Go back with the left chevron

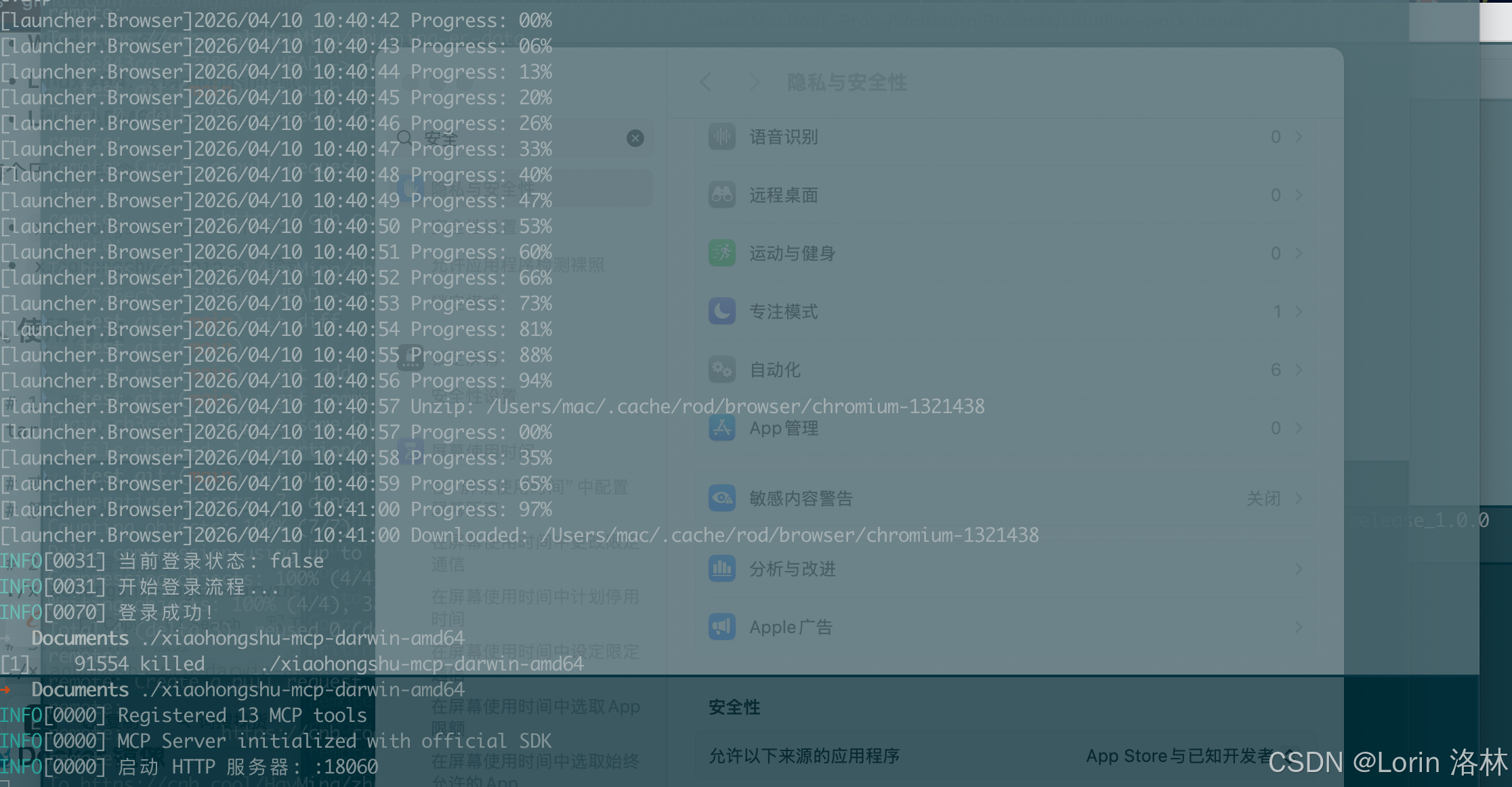[706, 83]
